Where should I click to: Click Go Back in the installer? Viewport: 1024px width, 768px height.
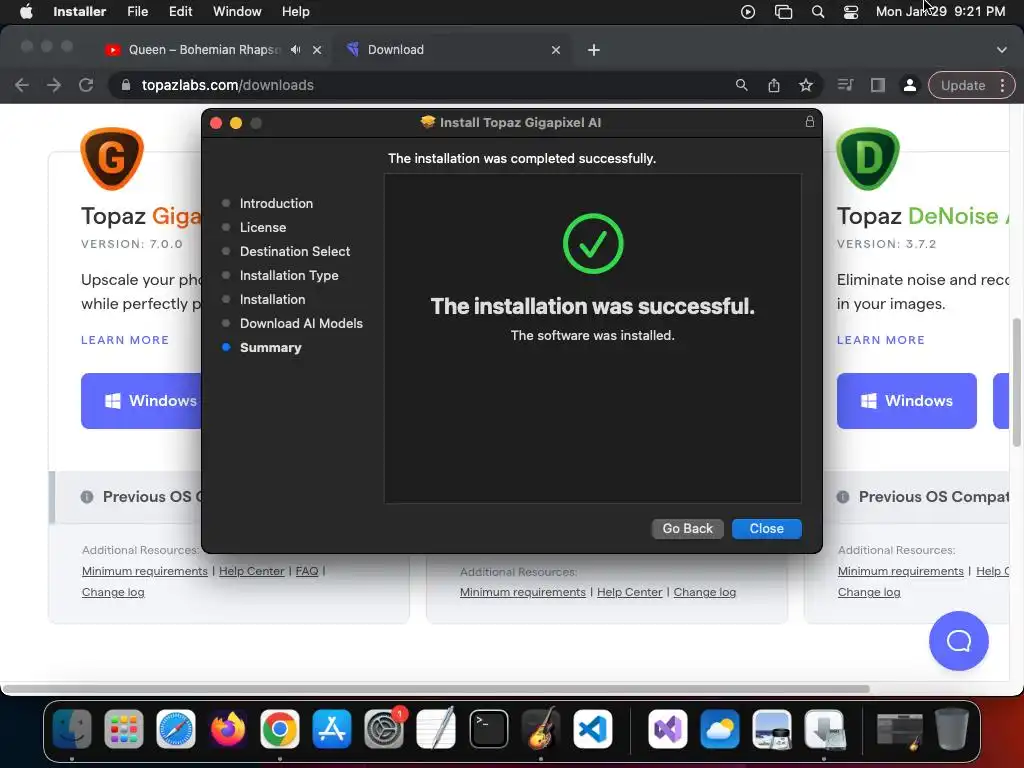tap(687, 528)
